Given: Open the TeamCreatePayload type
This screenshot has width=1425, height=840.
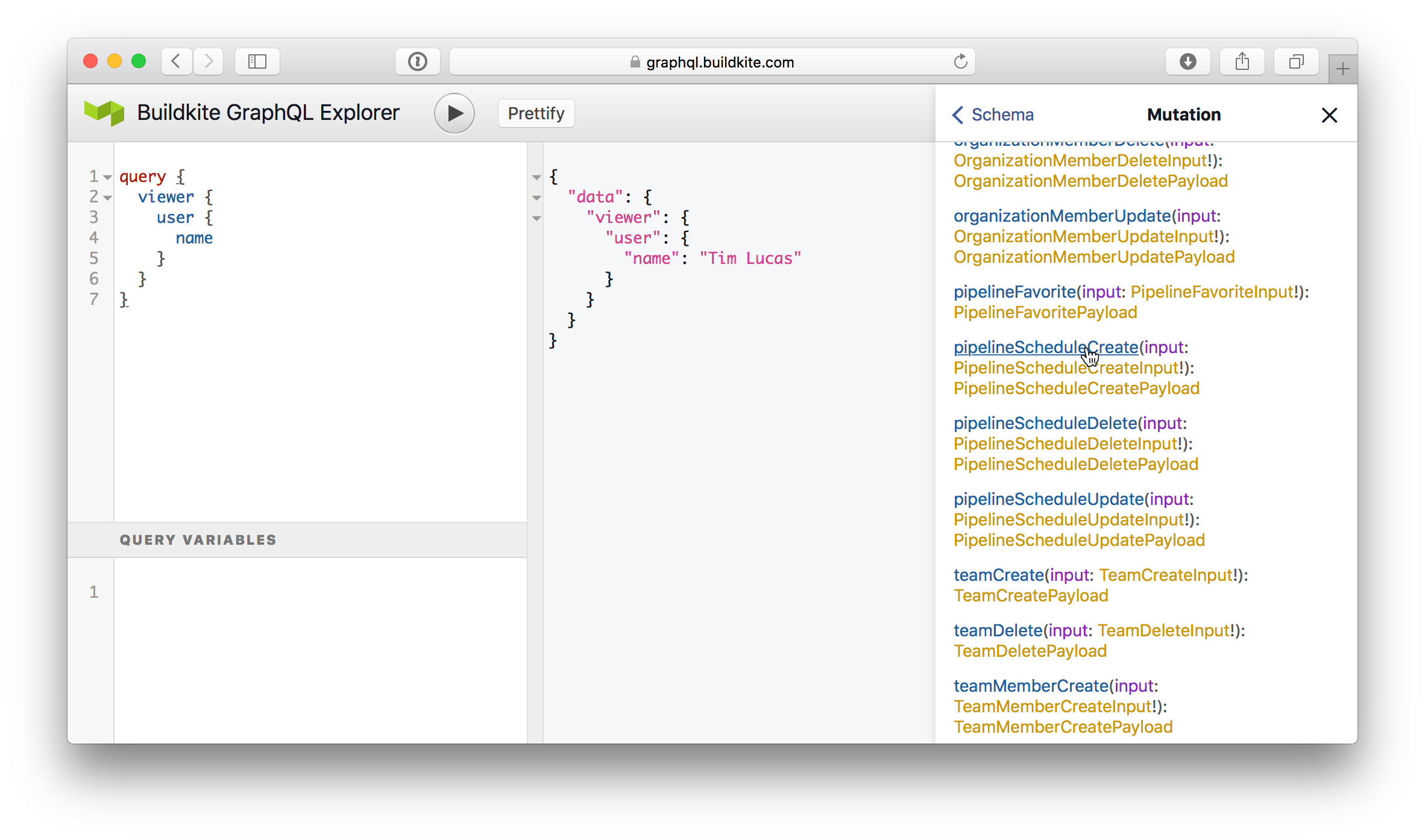Looking at the screenshot, I should pos(1031,595).
